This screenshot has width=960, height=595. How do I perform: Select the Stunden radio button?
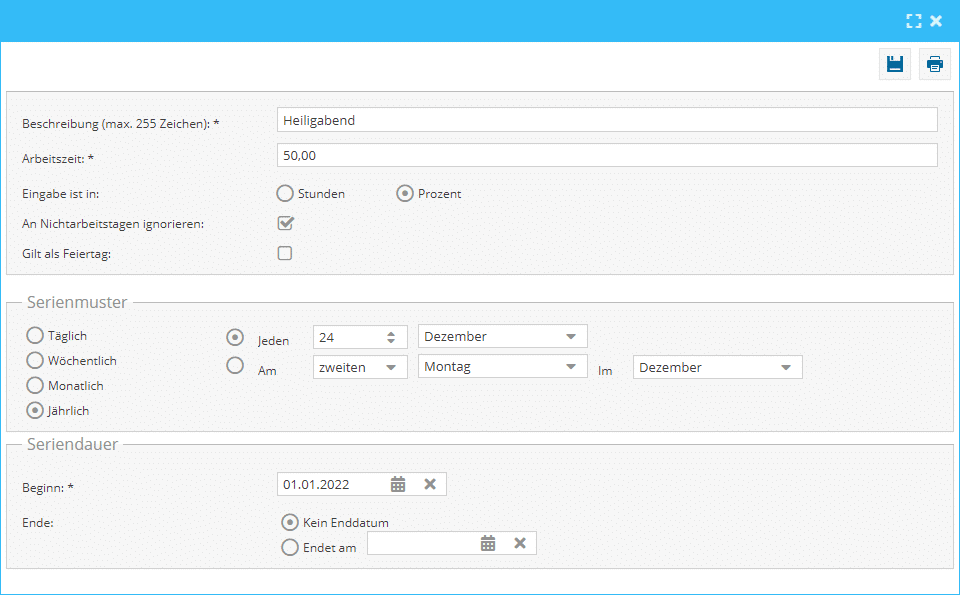(x=285, y=193)
